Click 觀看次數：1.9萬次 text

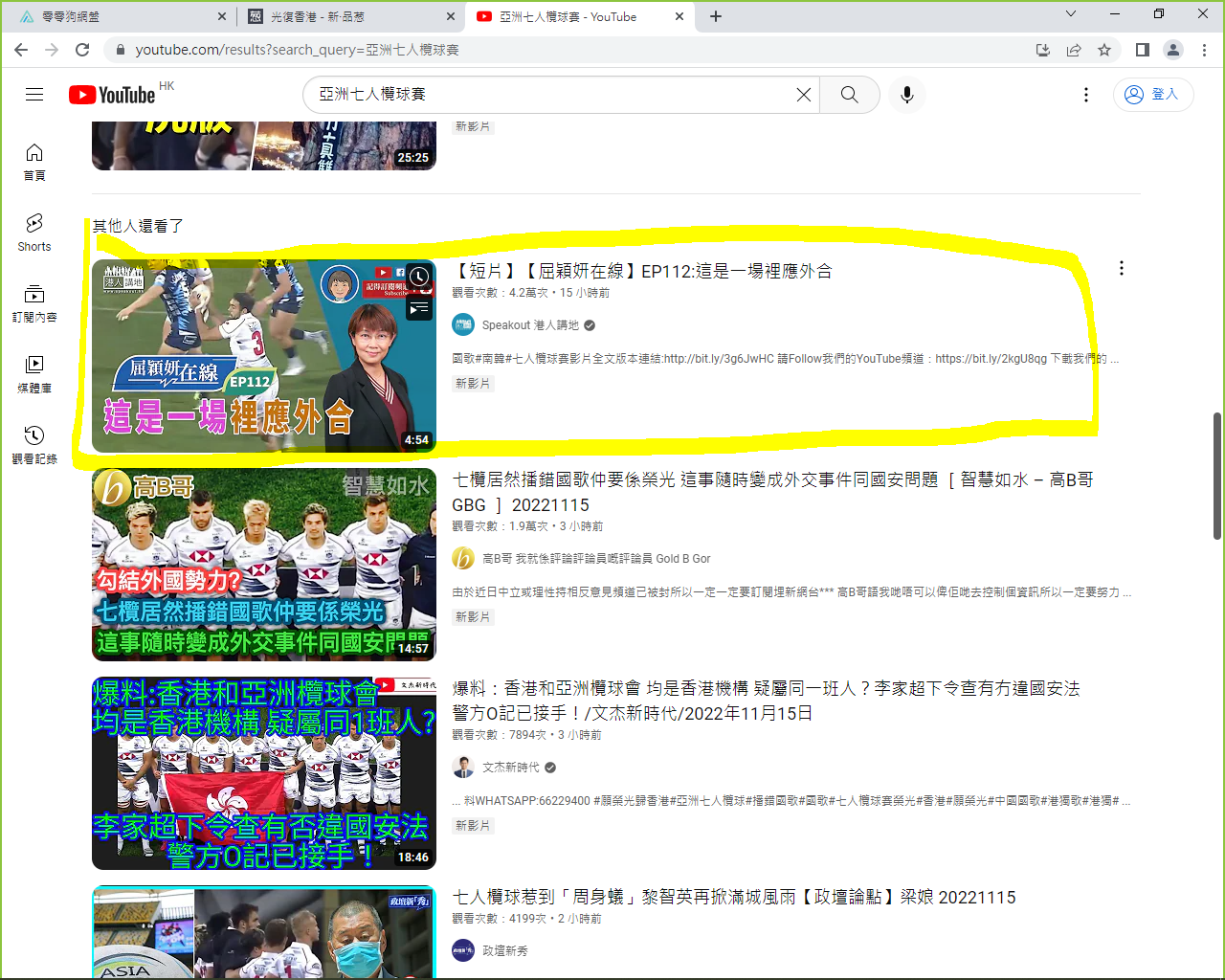[x=501, y=526]
